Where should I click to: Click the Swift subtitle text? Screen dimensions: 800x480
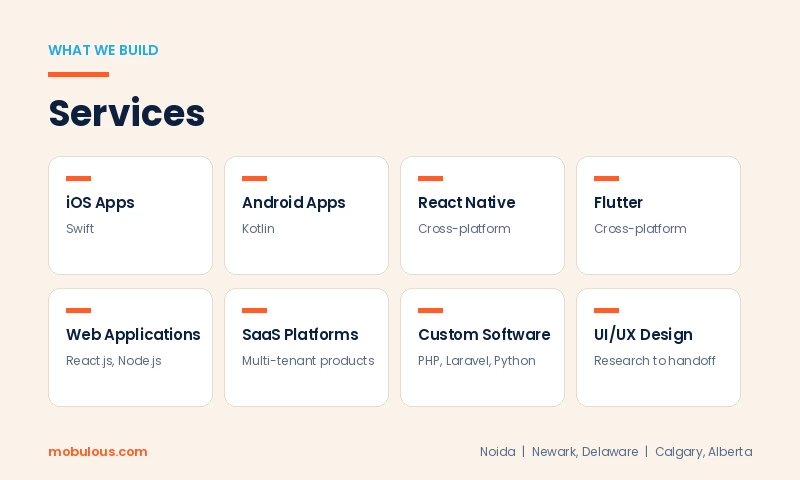(x=80, y=229)
